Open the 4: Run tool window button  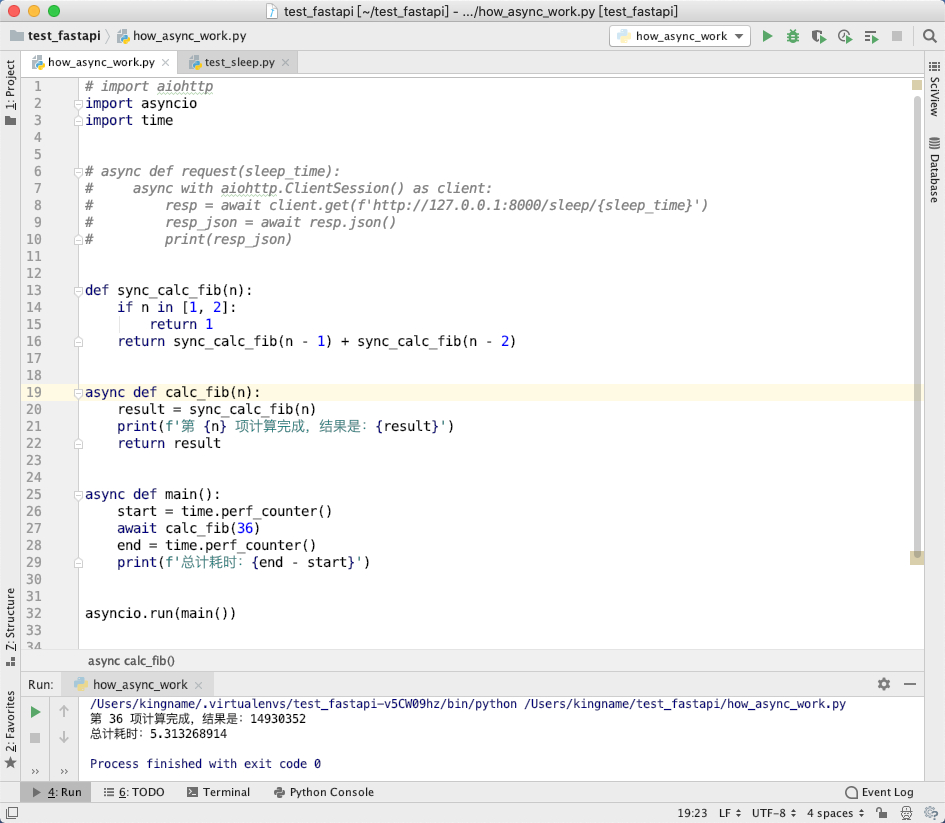tap(57, 792)
